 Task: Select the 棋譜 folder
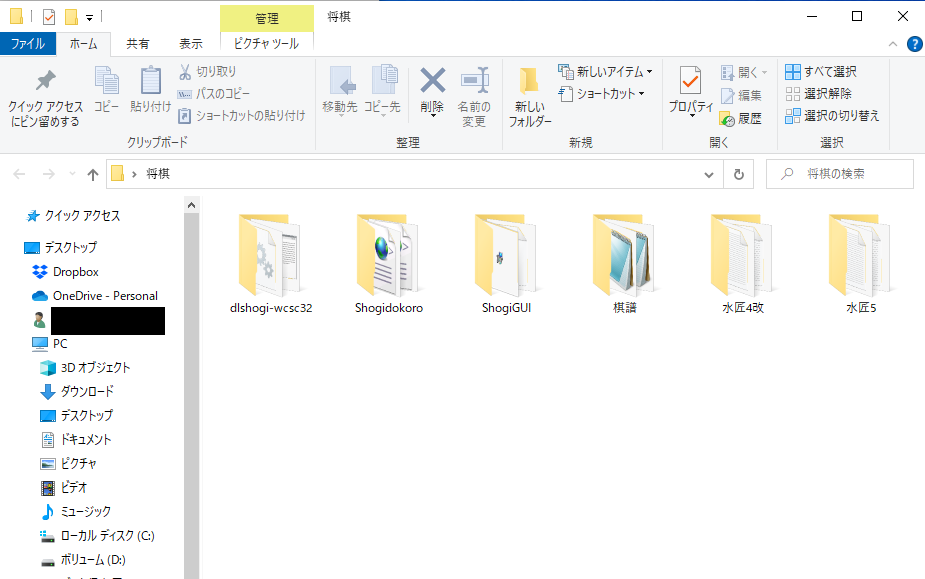point(625,264)
